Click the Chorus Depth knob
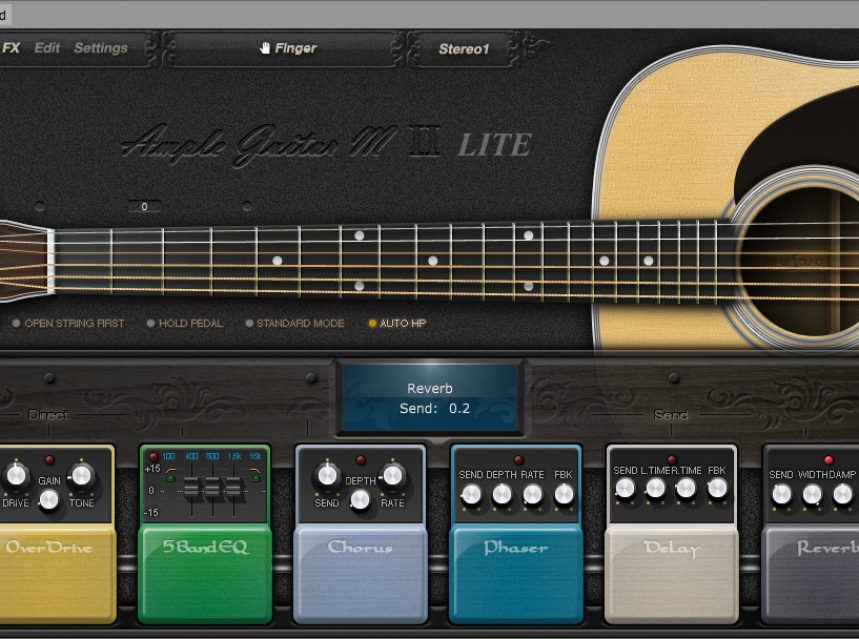859x639 pixels. point(360,499)
